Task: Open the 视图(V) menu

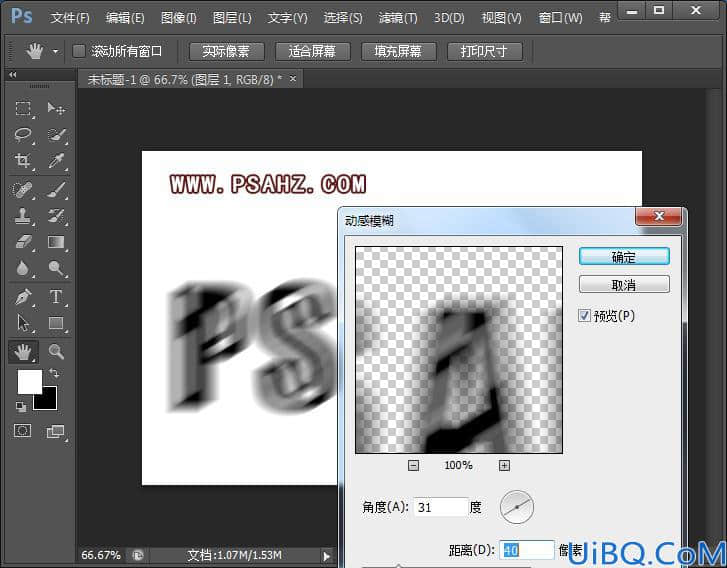Action: [501, 18]
